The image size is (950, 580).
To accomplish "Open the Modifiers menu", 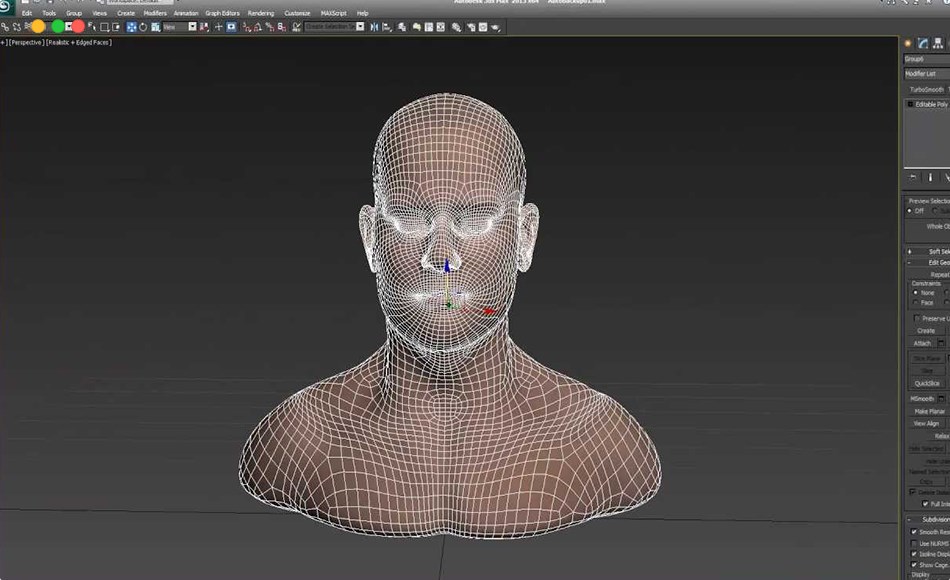I will (x=155, y=13).
